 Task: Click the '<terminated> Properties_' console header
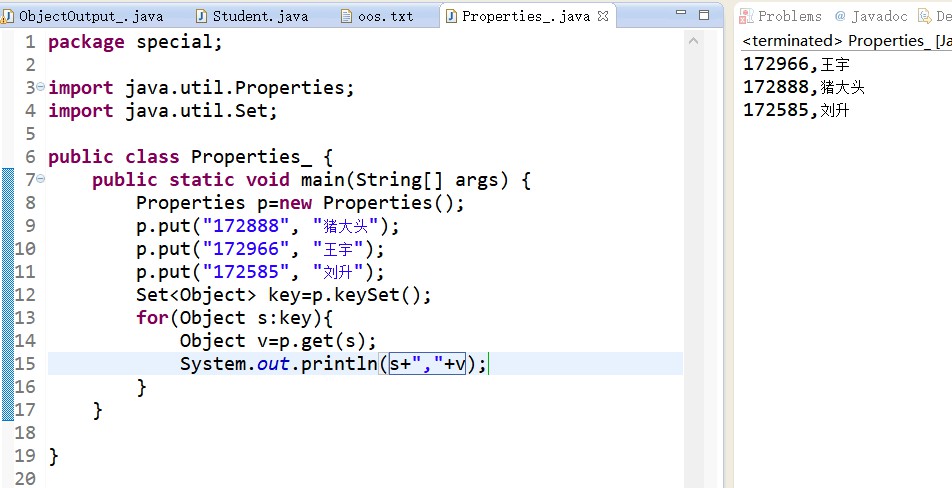(837, 41)
